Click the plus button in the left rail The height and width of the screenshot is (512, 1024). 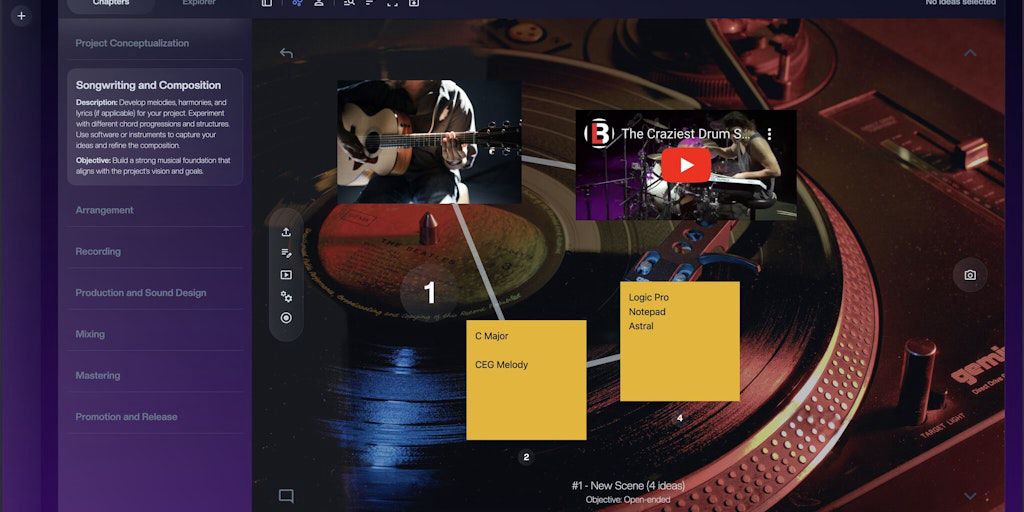[21, 16]
